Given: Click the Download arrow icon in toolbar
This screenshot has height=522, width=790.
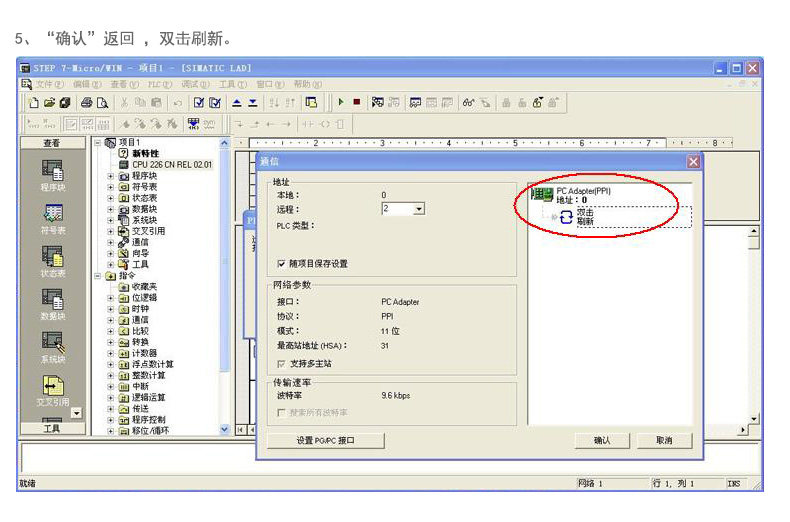Looking at the screenshot, I should [x=252, y=103].
